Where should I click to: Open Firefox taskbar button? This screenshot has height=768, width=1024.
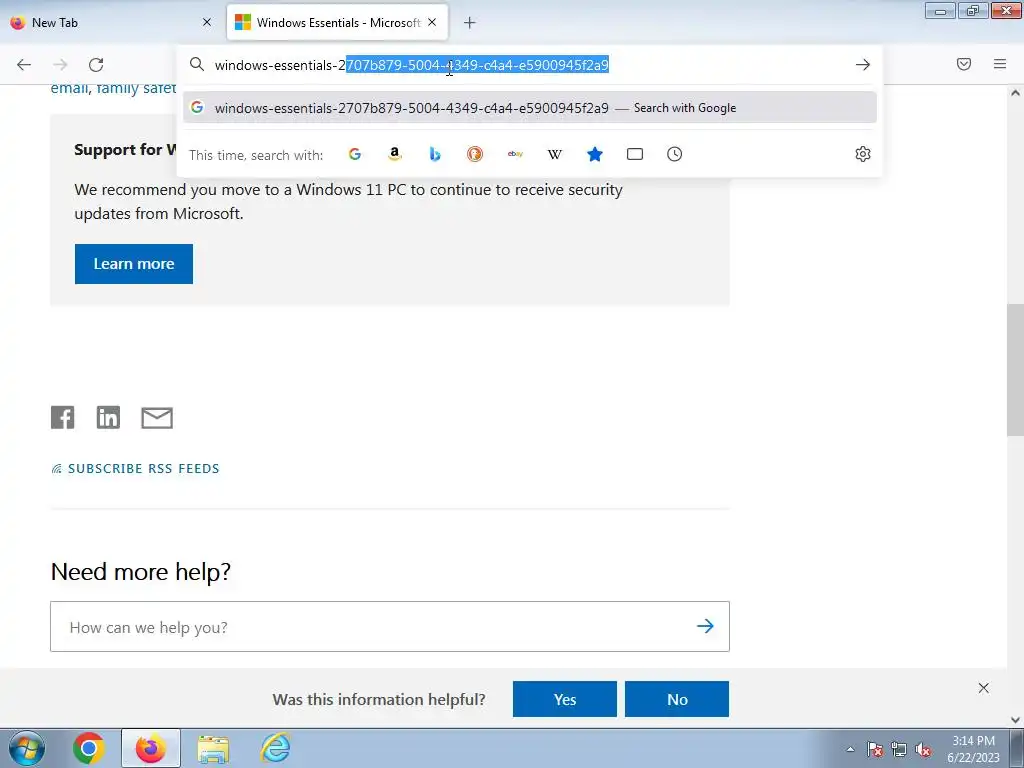point(151,748)
